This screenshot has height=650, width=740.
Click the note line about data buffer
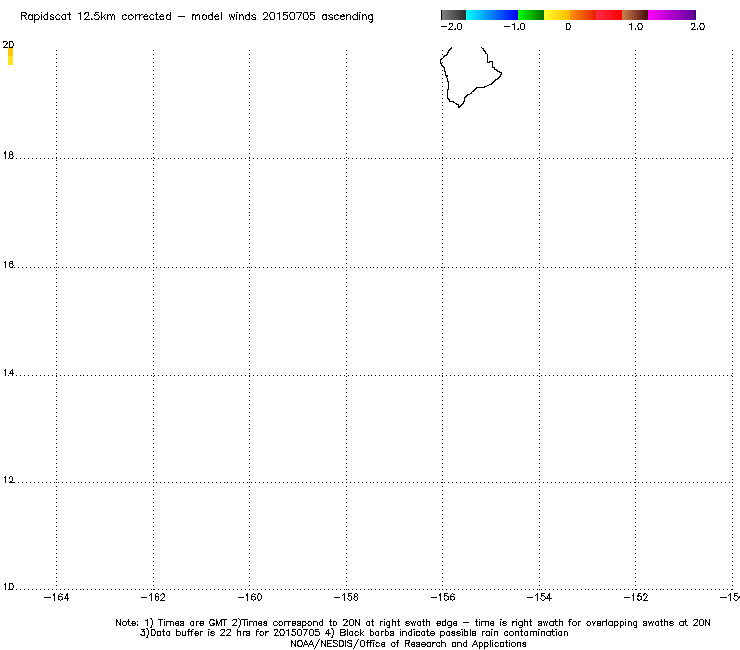point(354,633)
